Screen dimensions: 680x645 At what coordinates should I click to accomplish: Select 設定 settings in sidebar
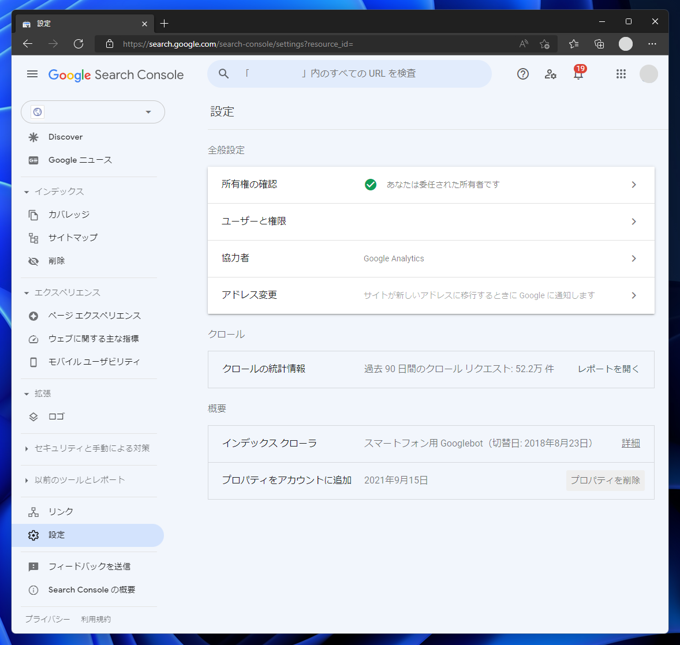88,535
